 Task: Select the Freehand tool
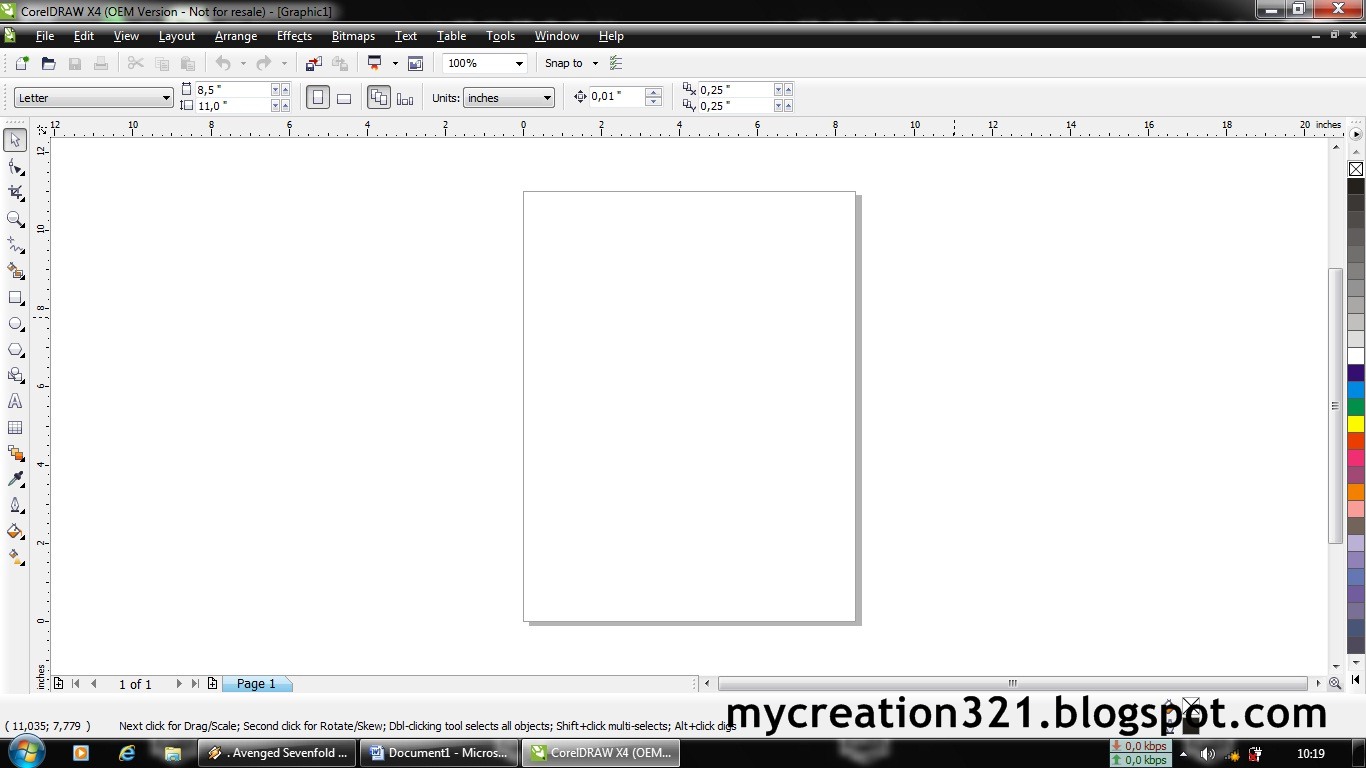point(15,245)
